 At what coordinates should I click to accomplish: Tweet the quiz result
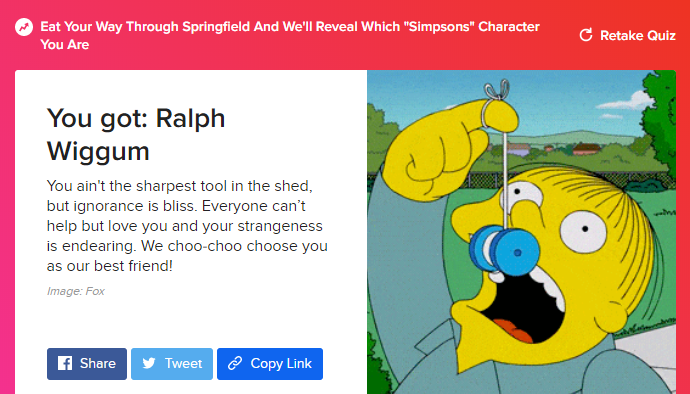click(172, 364)
